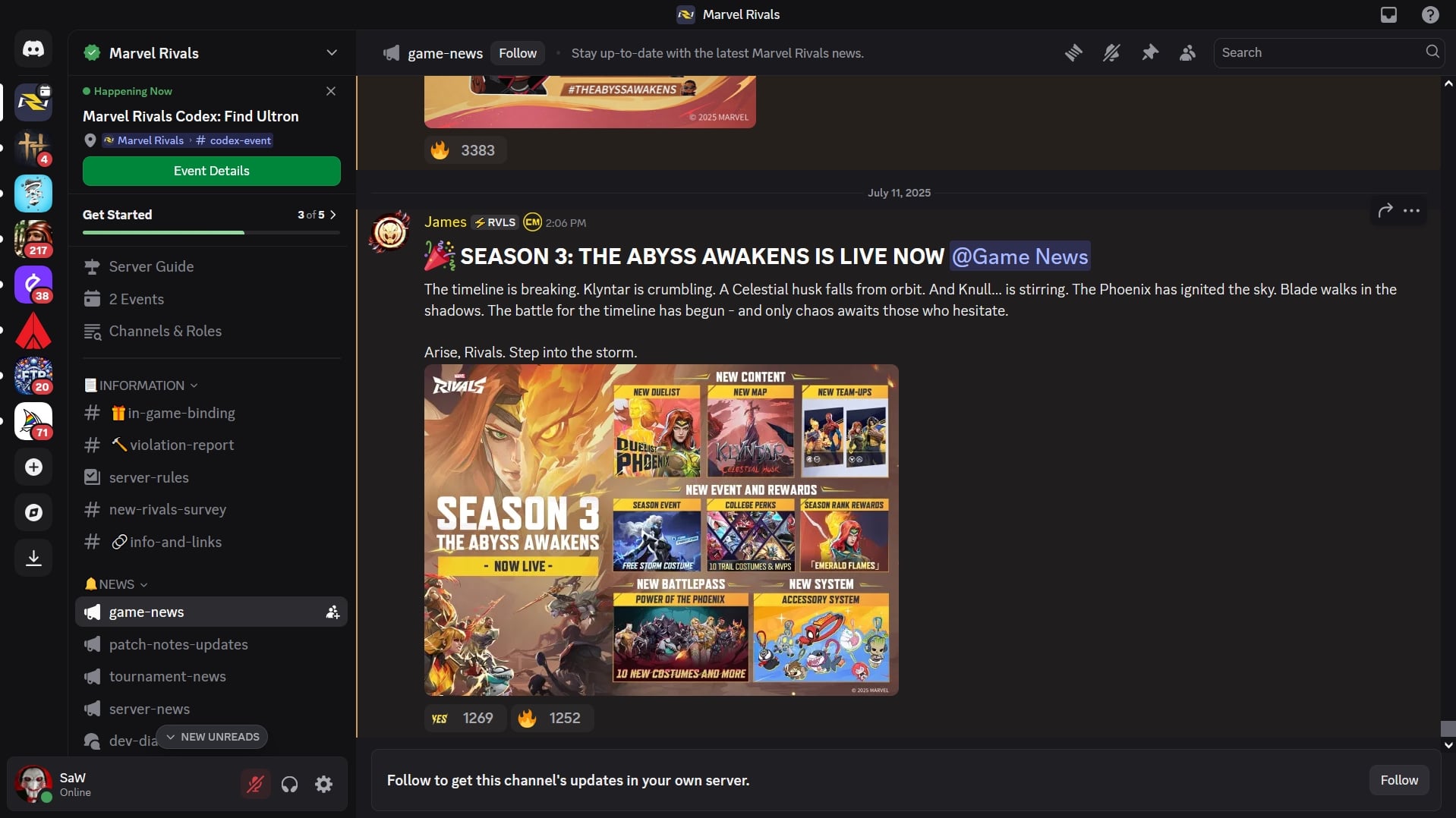This screenshot has width=1456, height=818.
Task: Open Season 3 announcement image
Action: pos(661,530)
